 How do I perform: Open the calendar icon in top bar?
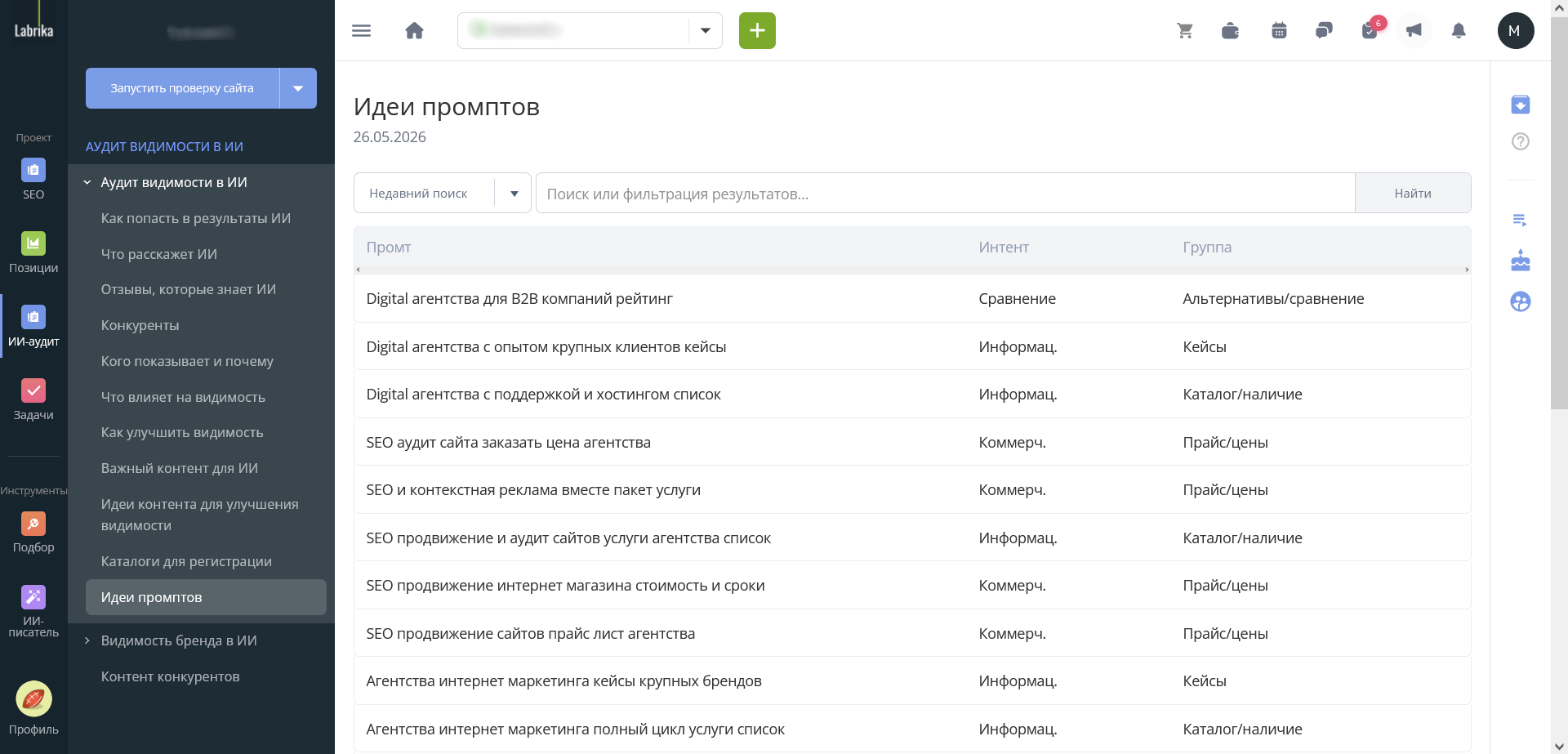click(1279, 31)
